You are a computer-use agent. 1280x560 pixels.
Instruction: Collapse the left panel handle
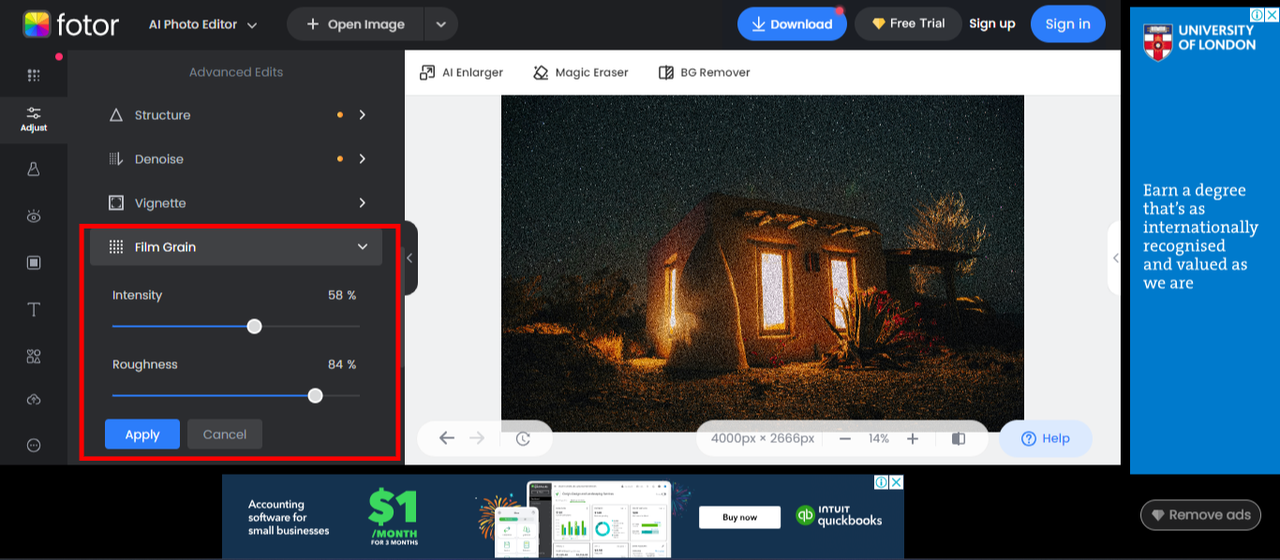pyautogui.click(x=410, y=258)
